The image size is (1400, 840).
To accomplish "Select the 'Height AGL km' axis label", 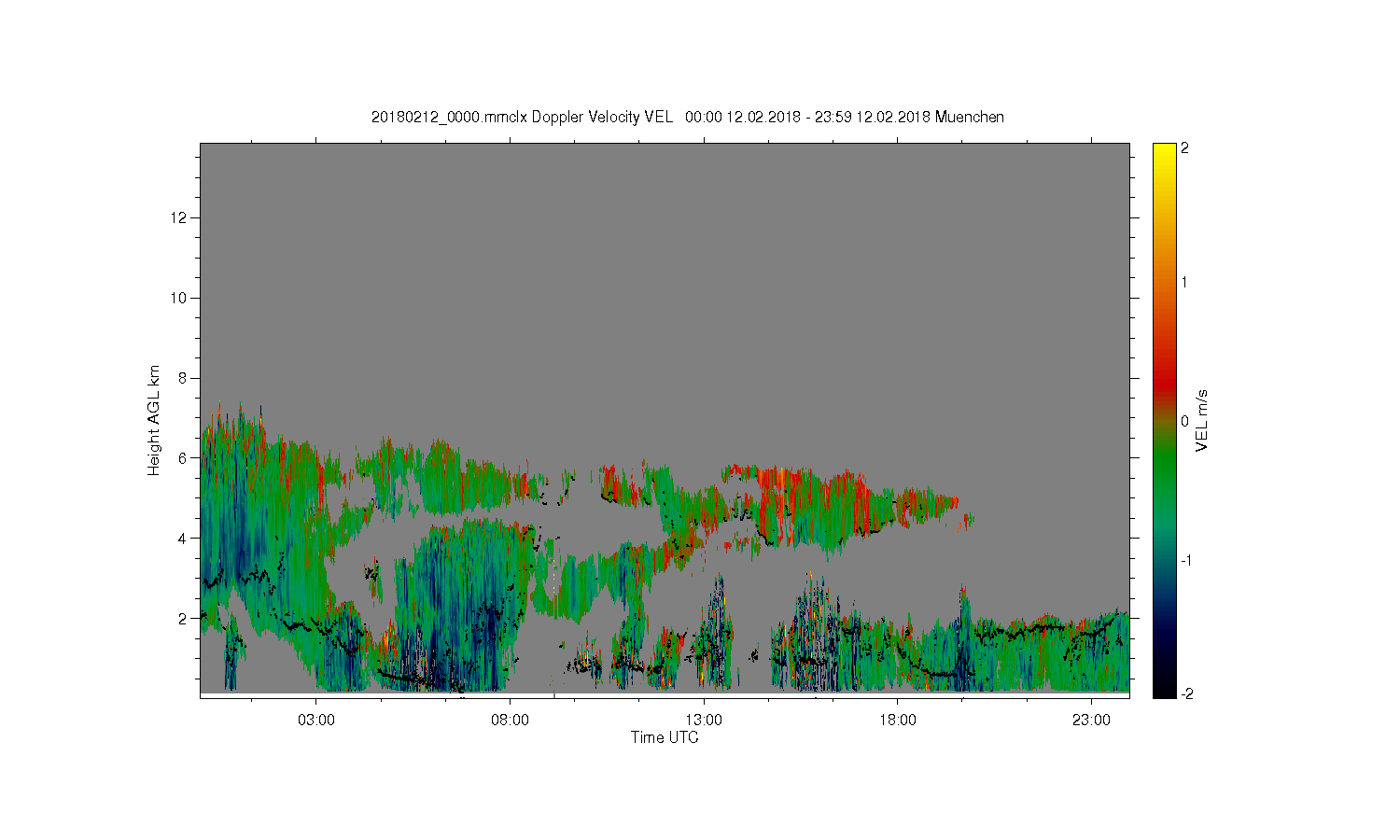I will [154, 420].
